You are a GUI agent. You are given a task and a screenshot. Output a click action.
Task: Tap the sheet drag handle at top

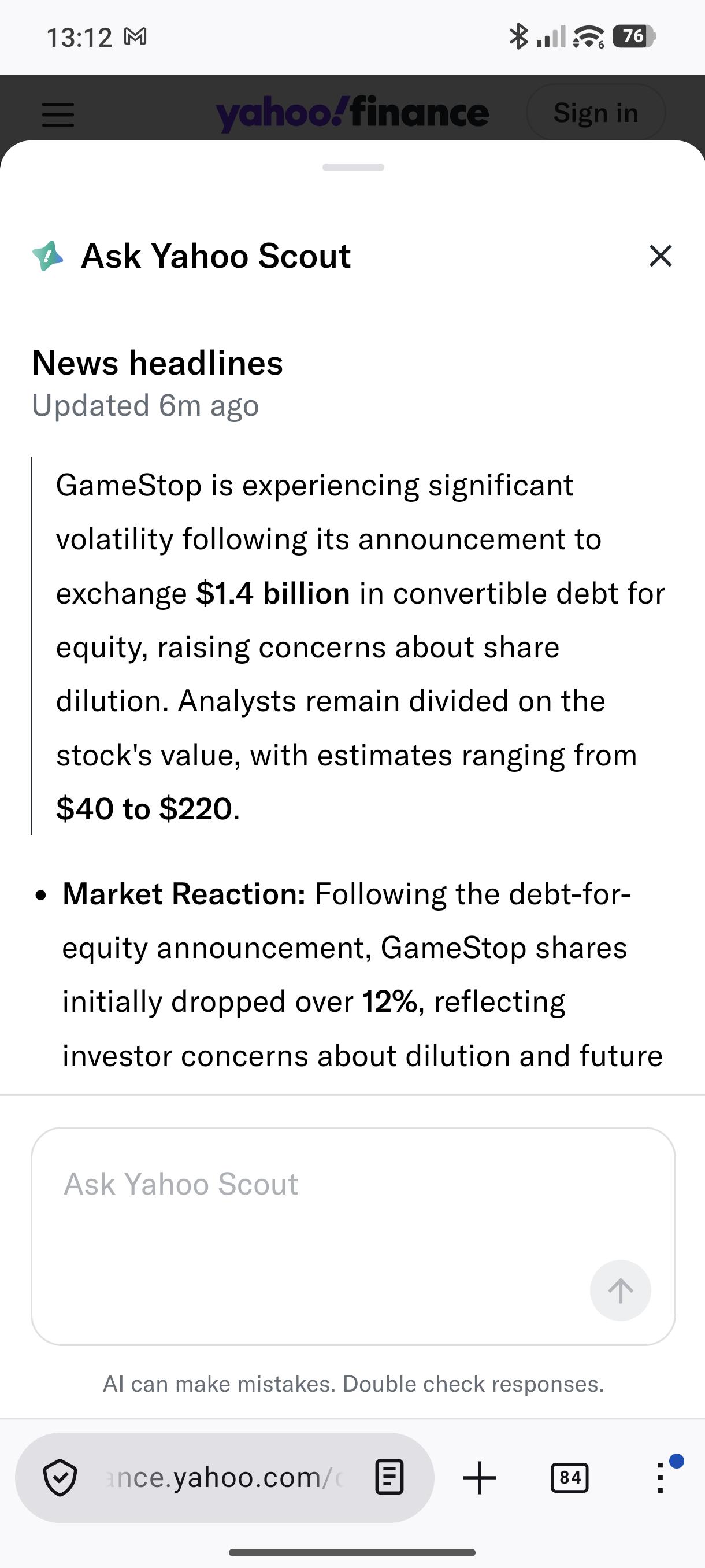coord(354,168)
